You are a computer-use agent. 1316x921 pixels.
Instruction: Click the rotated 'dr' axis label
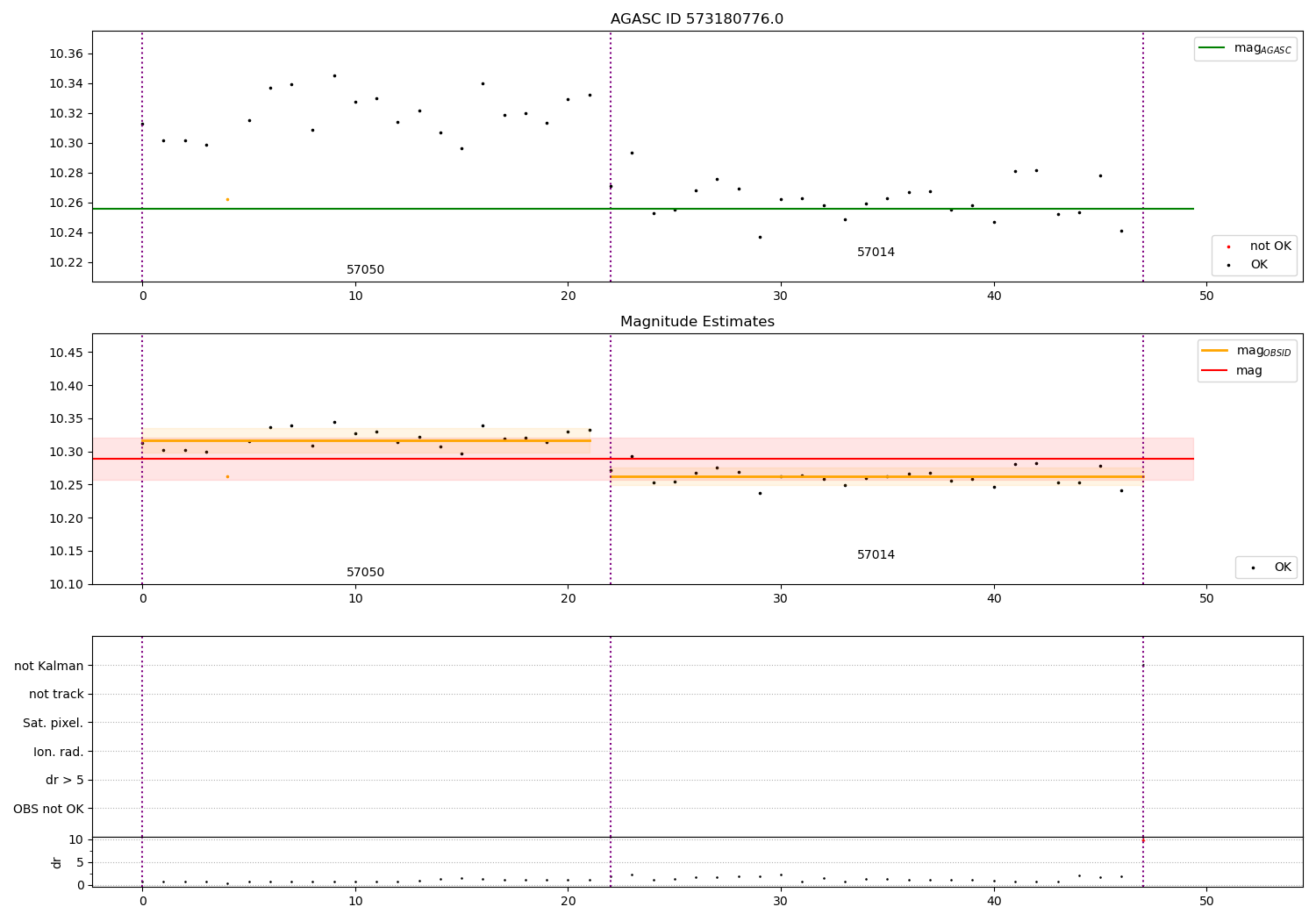tap(57, 862)
